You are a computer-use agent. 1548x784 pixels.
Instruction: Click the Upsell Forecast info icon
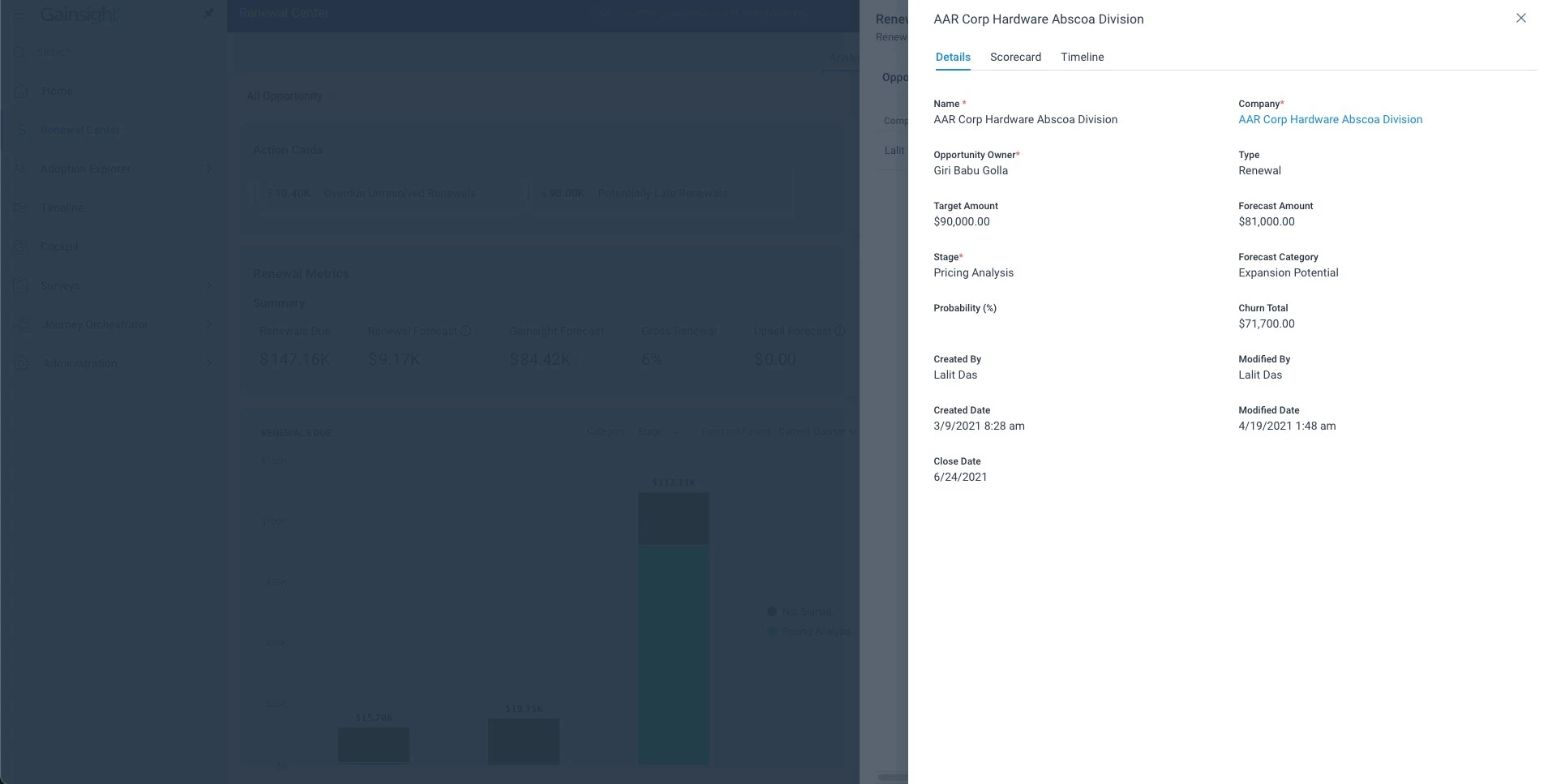point(840,331)
